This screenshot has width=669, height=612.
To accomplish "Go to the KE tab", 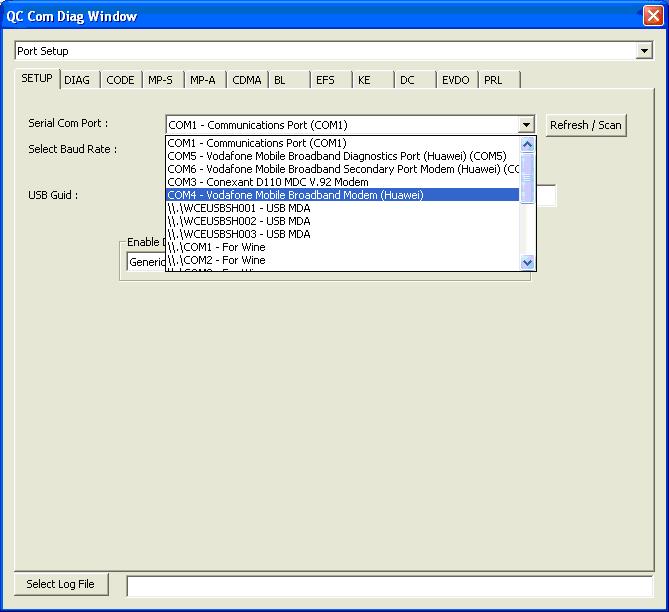I will 372,80.
